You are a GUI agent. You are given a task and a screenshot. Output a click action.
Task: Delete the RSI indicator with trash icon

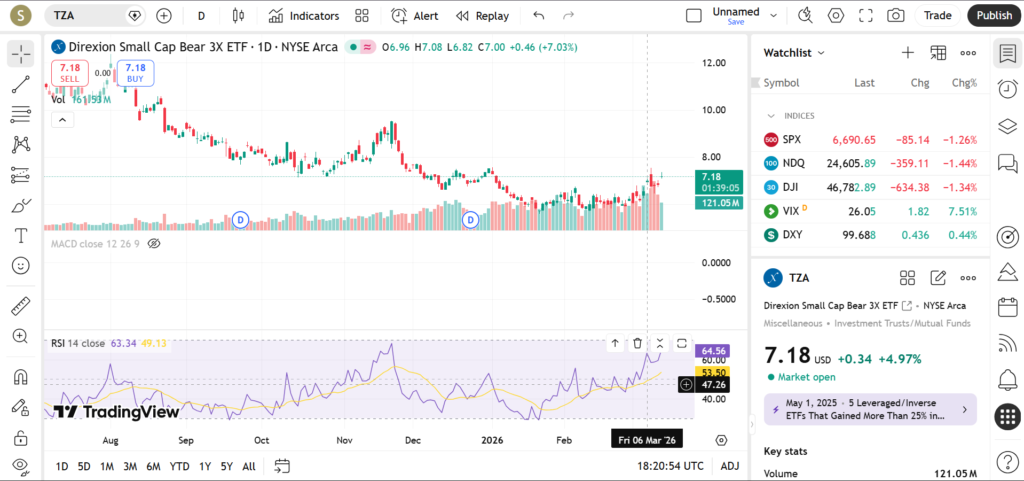click(x=638, y=343)
